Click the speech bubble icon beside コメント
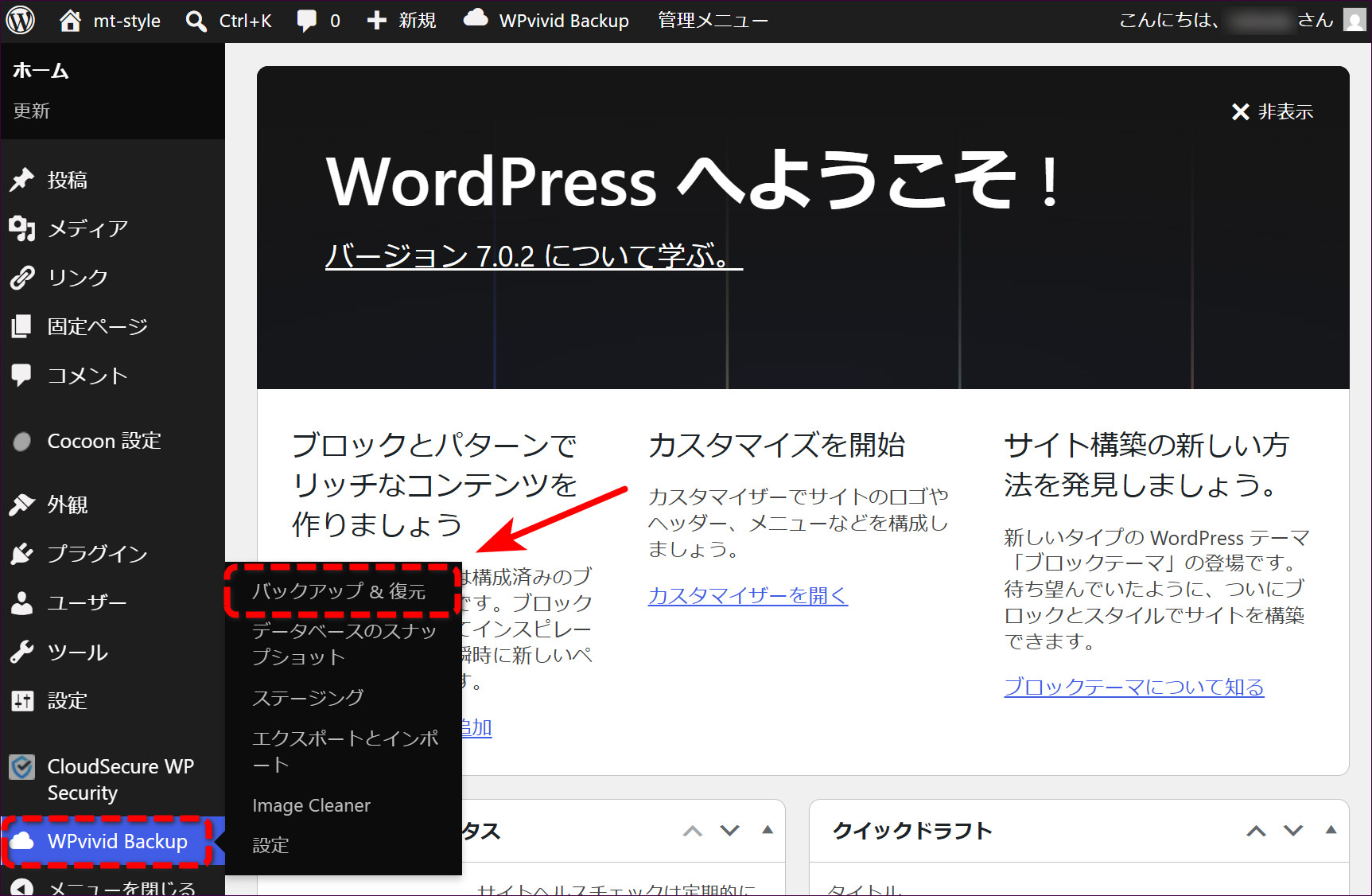This screenshot has height=896, width=1372. coord(21,376)
